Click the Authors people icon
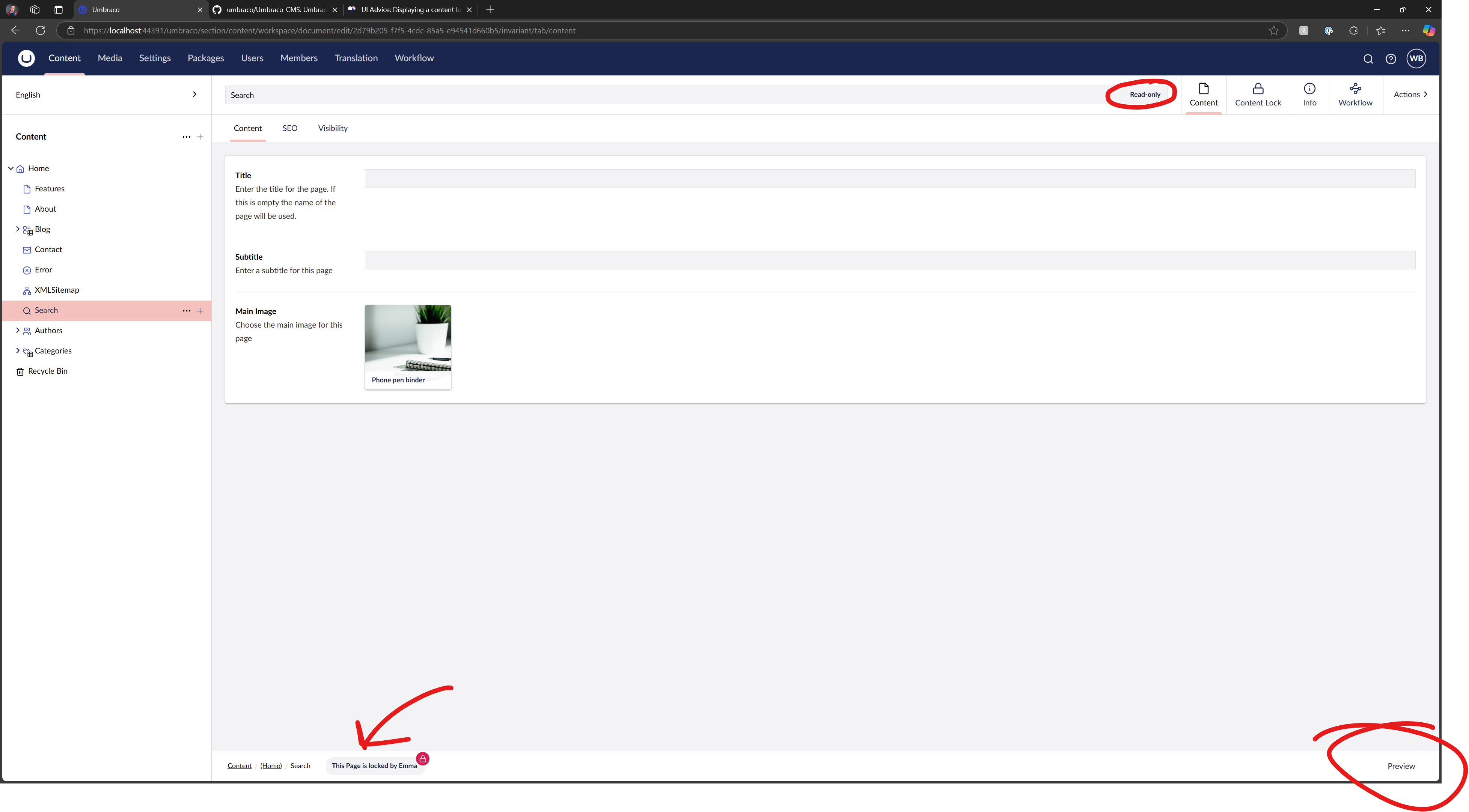Screen dimensions: 1469x812 point(27,331)
